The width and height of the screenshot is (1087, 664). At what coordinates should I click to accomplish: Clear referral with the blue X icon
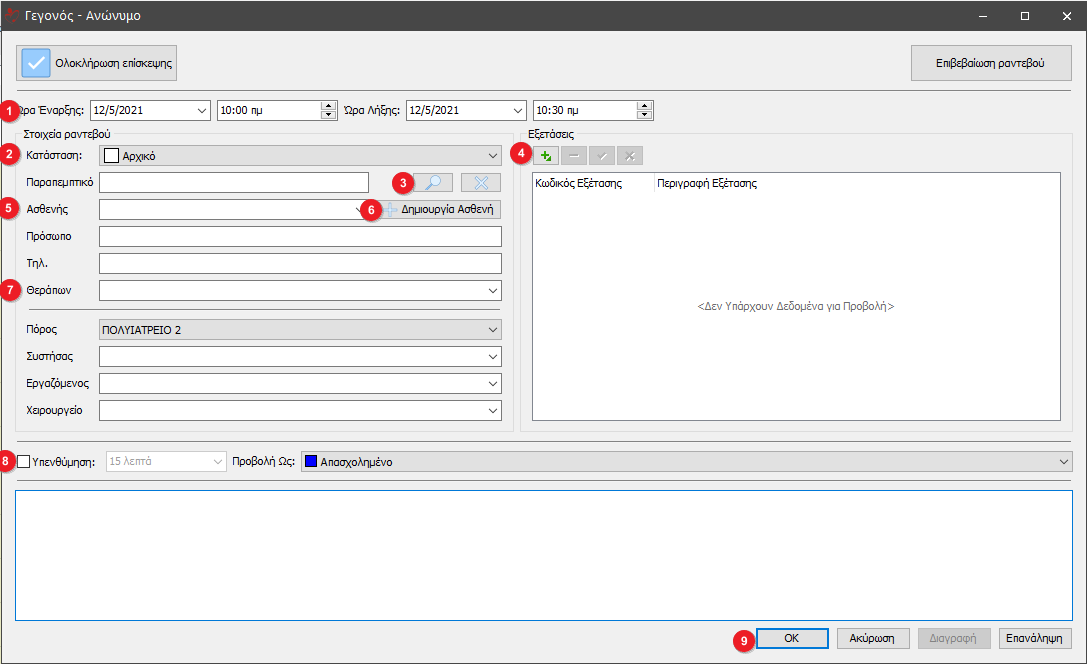click(481, 182)
